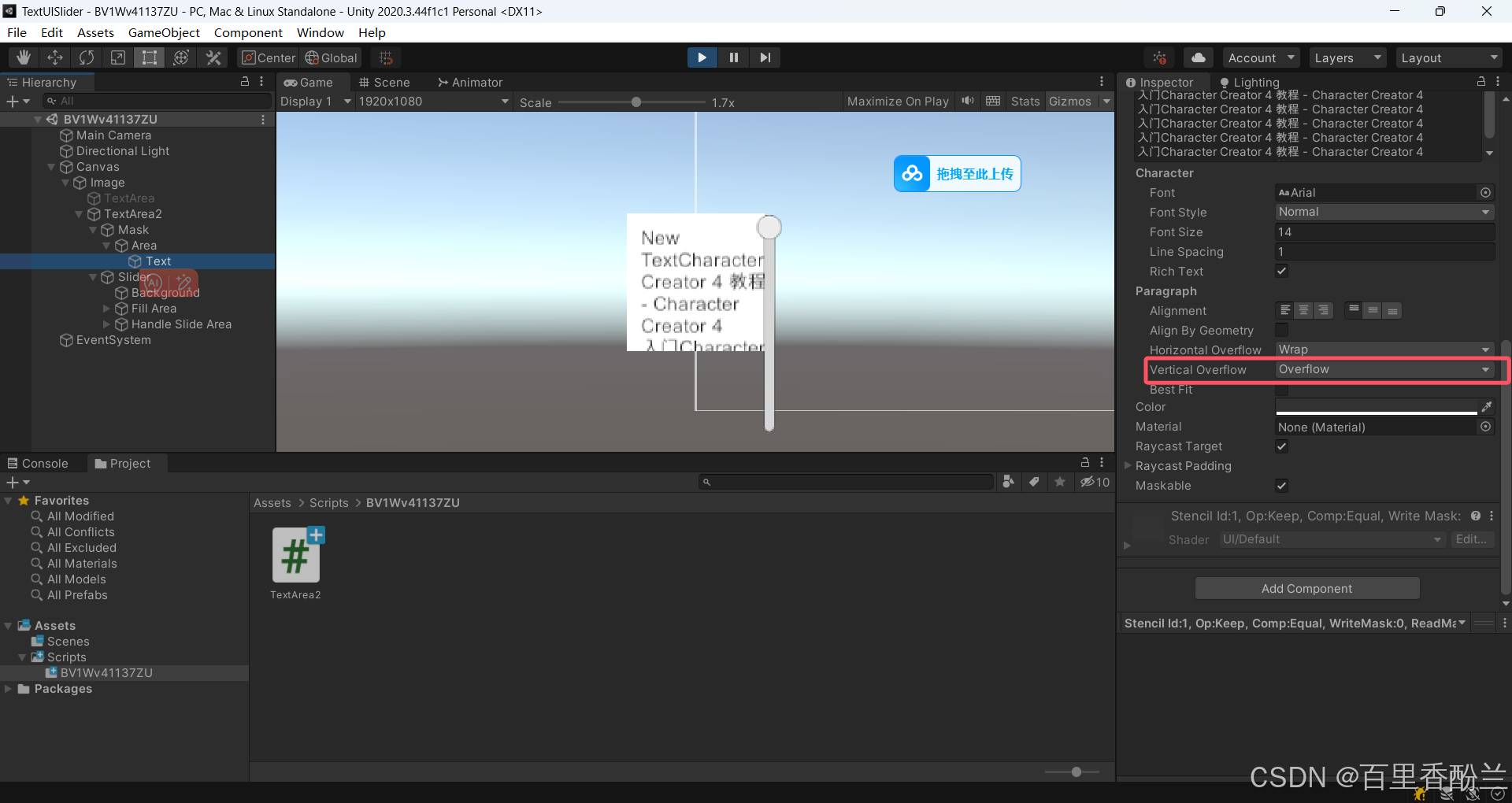Click the Step forward button

(x=765, y=57)
